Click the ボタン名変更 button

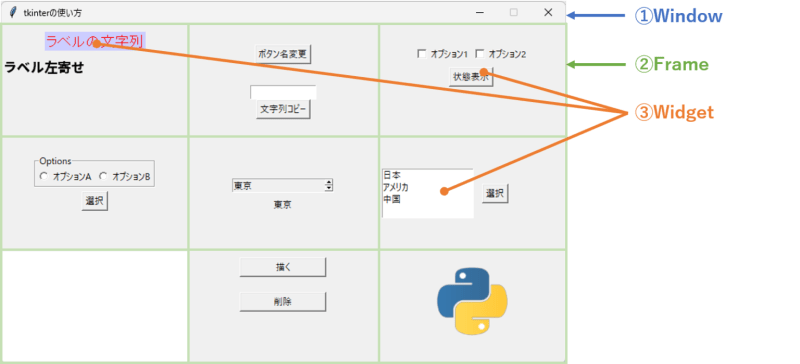pos(283,54)
